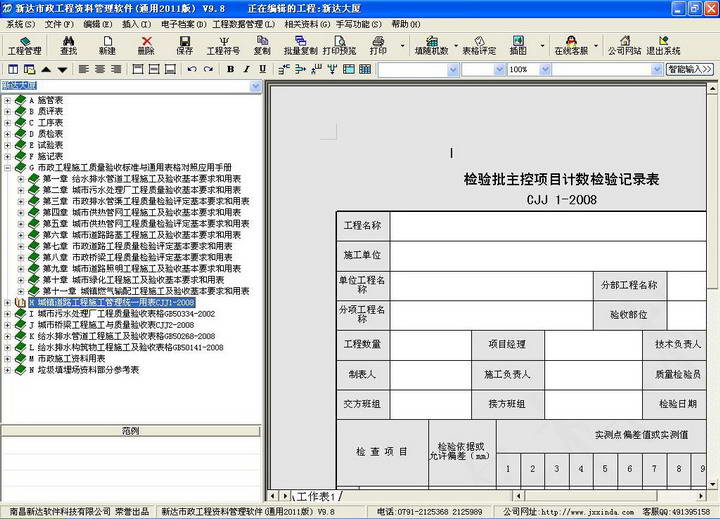The height and width of the screenshot is (519, 720).
Task: Open the 系统(S) menu
Action: pos(21,24)
